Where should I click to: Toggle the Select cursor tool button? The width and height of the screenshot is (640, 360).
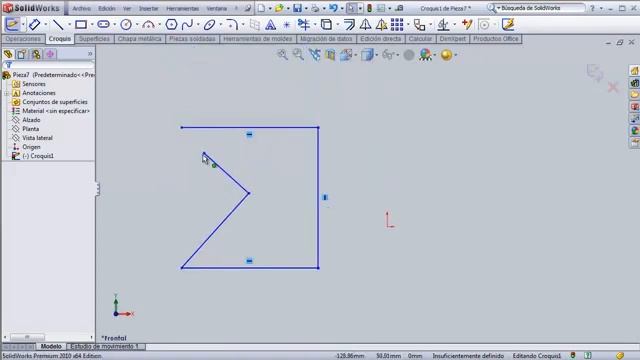point(351,8)
